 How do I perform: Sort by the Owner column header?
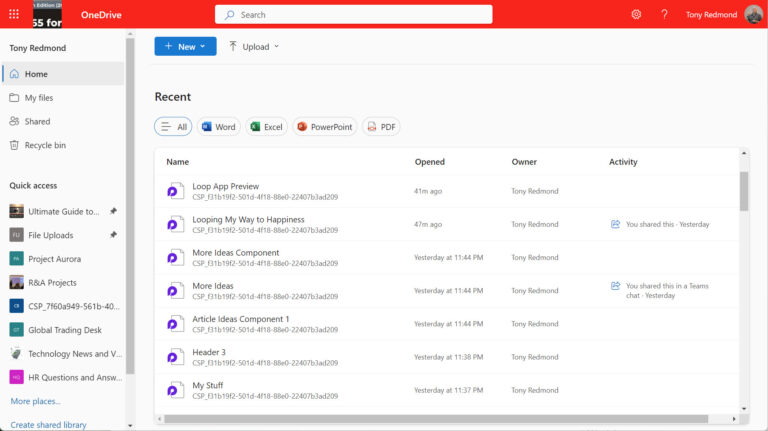(x=524, y=162)
